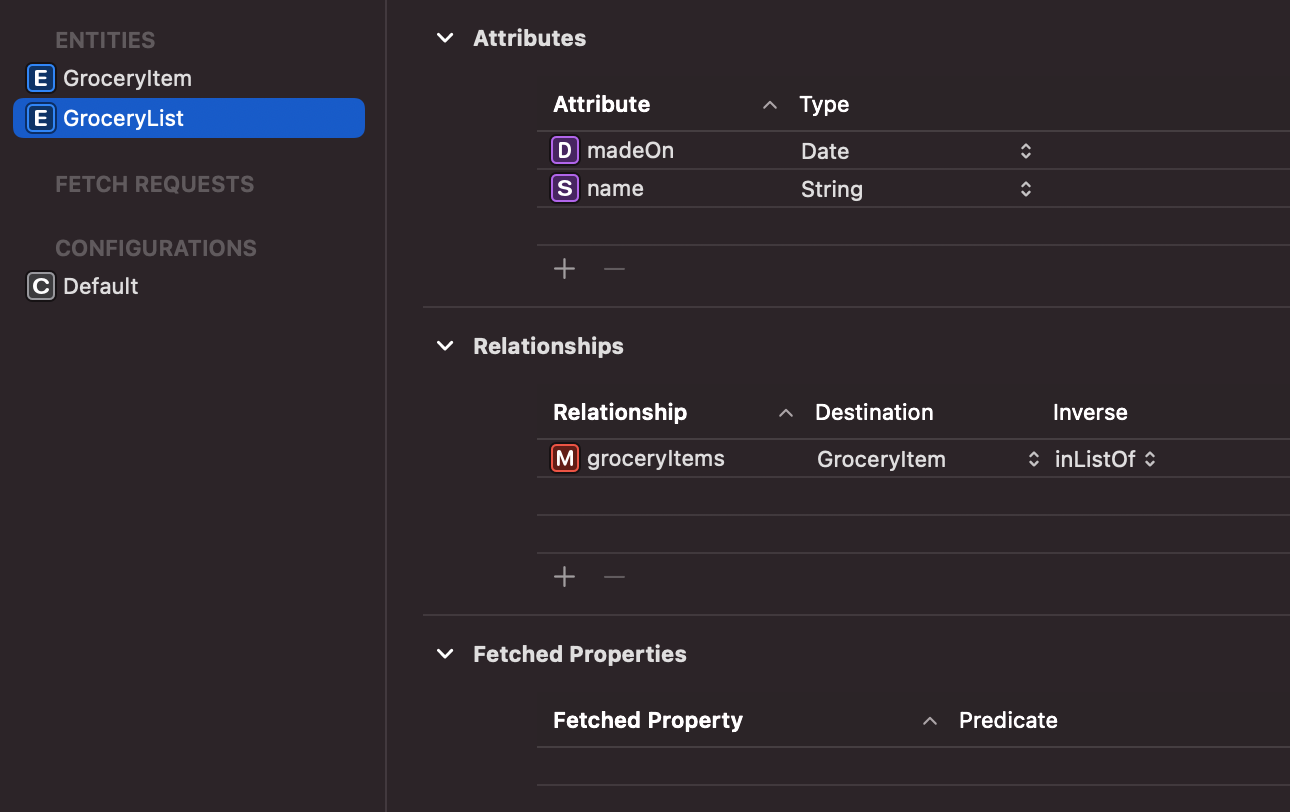
Task: Collapse the Fetched Properties section
Action: (x=445, y=654)
